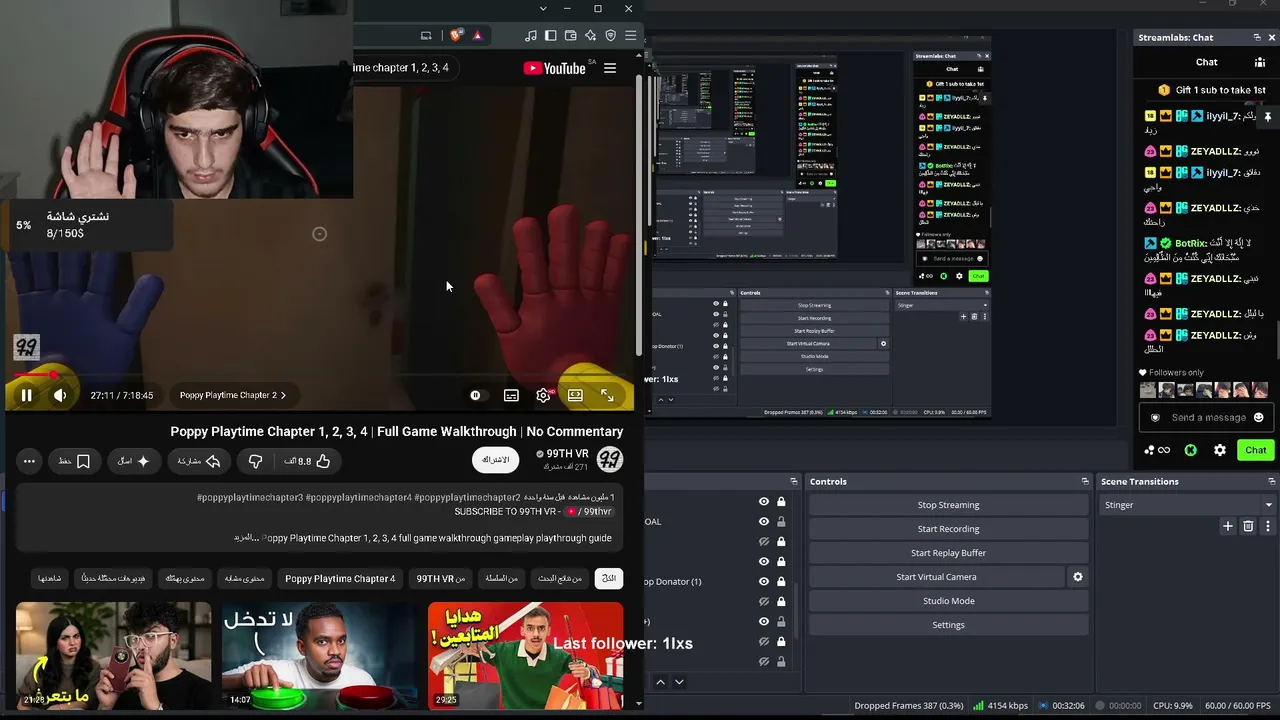
Task: Move selected source up with arrow
Action: tap(660, 682)
